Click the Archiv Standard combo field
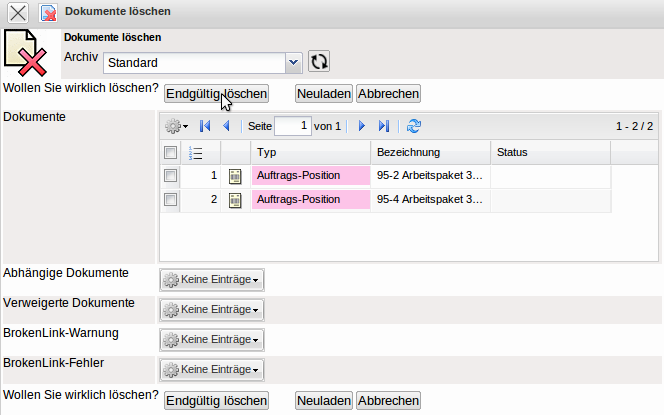The height and width of the screenshot is (415, 664). click(x=202, y=63)
